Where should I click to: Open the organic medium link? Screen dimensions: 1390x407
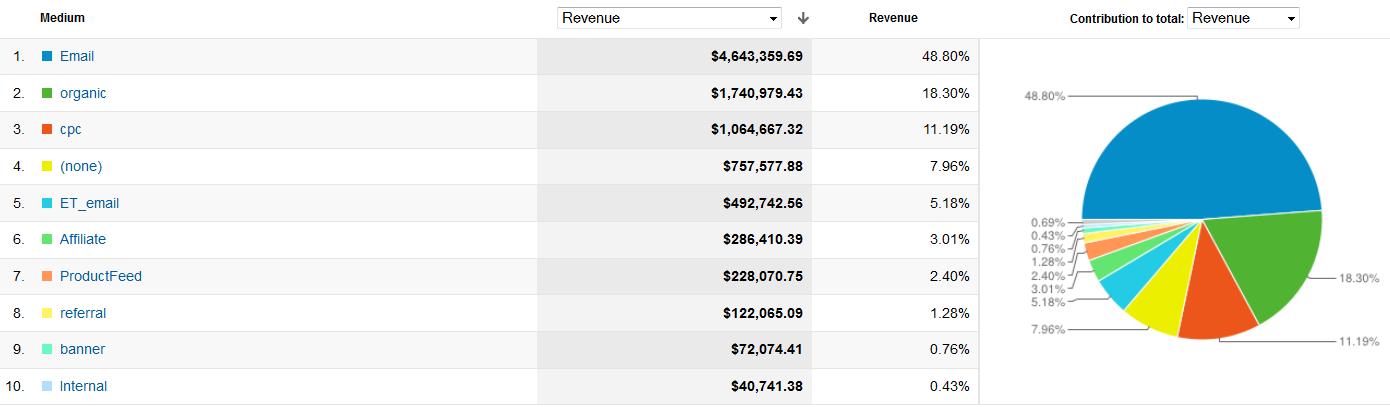pos(83,93)
